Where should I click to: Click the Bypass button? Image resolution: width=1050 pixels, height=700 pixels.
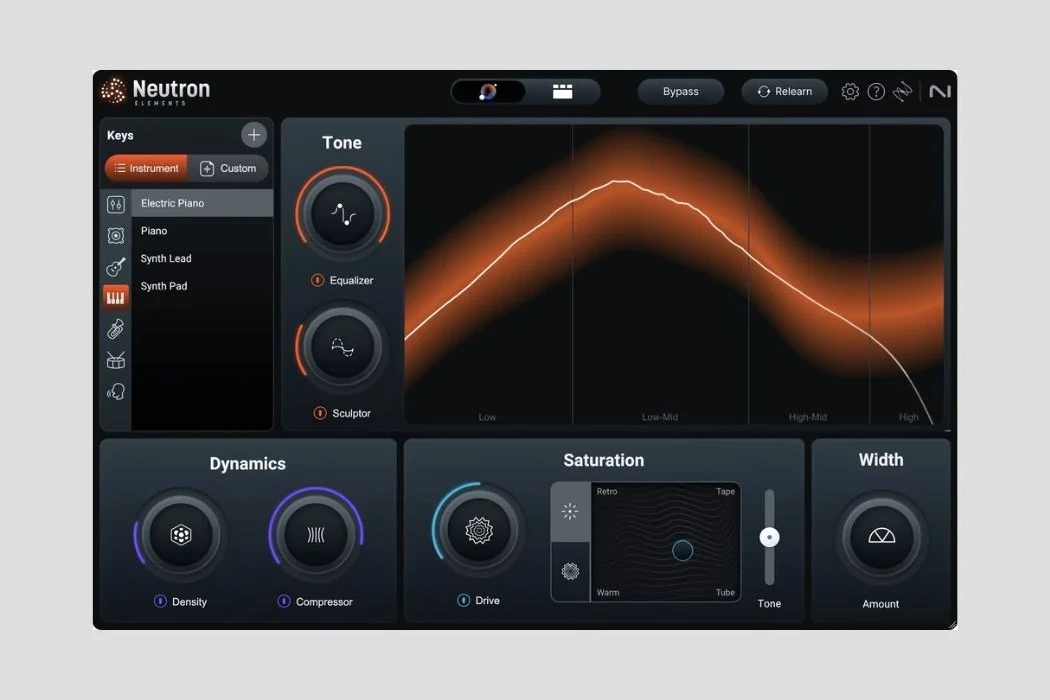tap(680, 92)
